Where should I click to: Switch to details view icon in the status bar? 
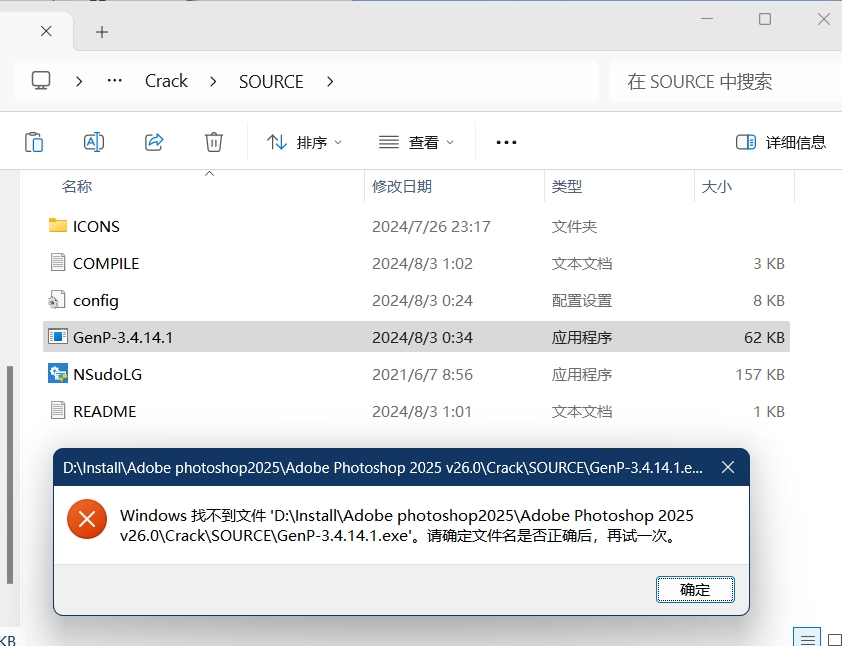point(807,638)
